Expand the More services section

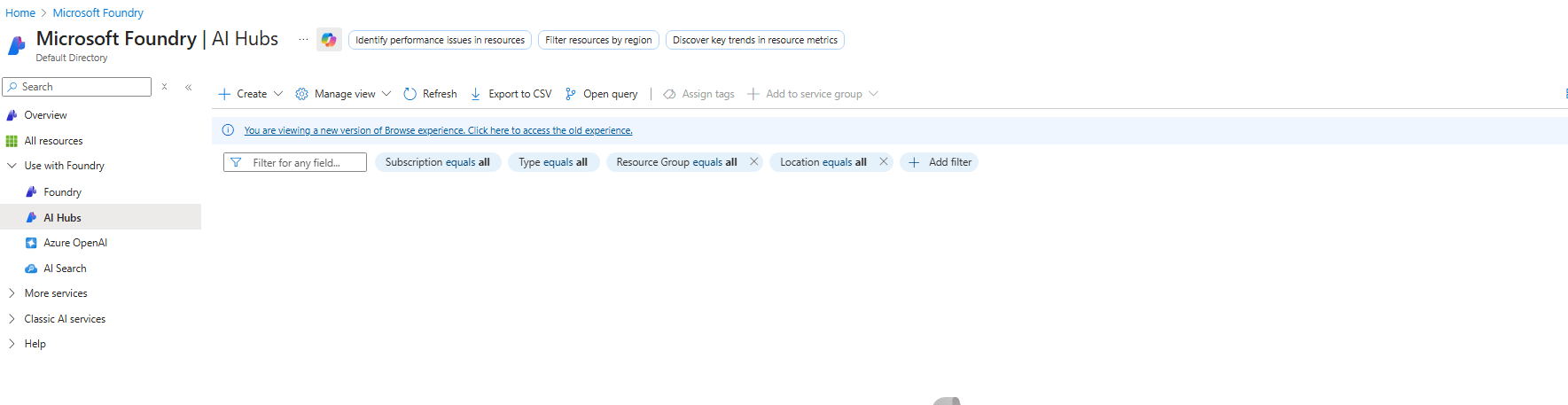(12, 293)
